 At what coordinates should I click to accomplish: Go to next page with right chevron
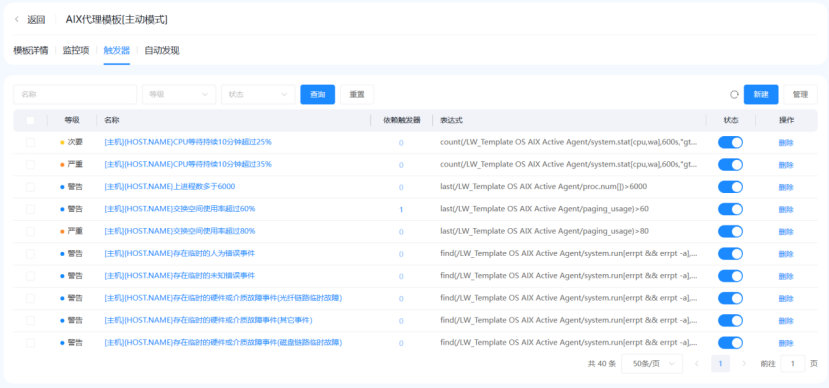pos(744,364)
